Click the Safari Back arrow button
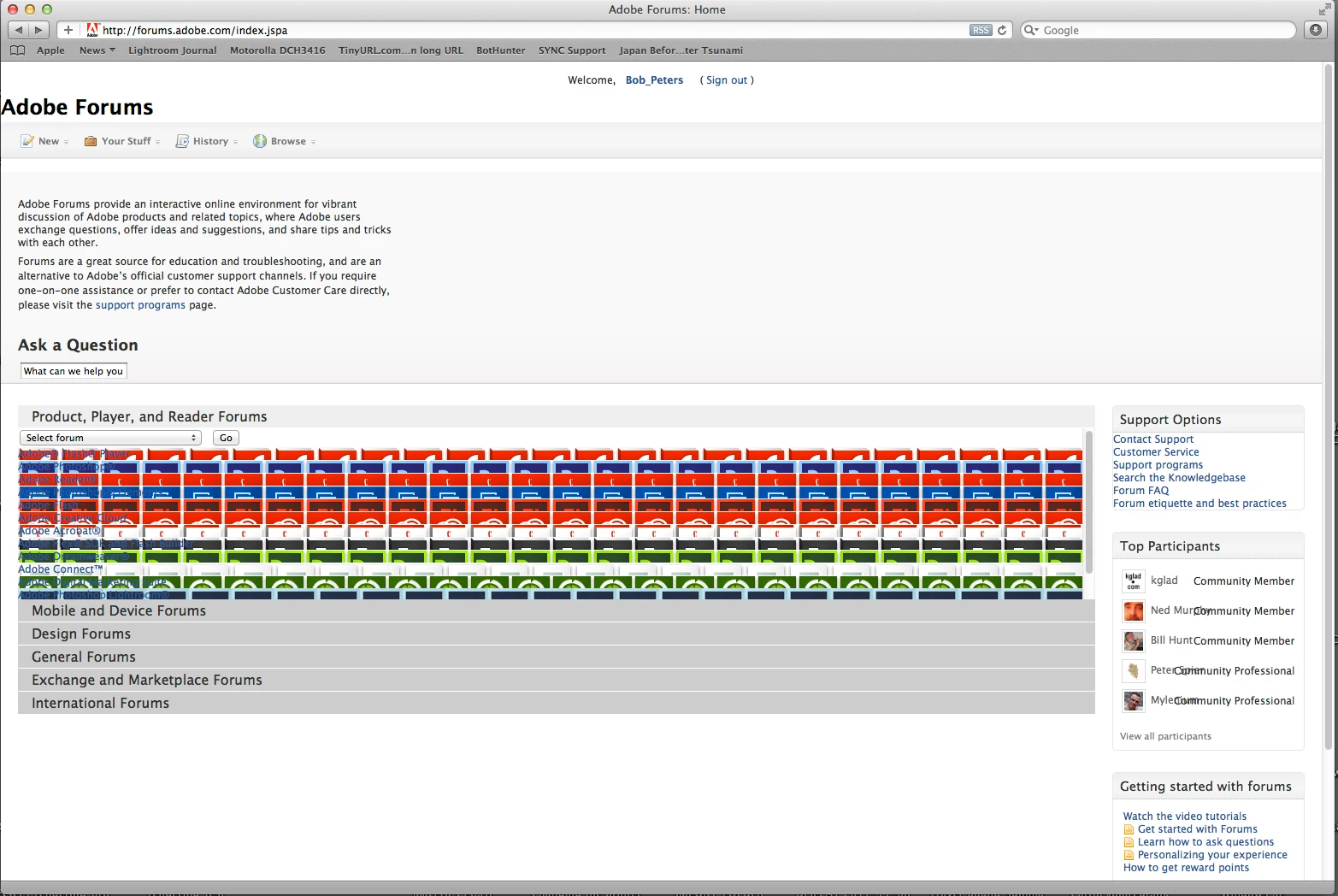The height and width of the screenshot is (896, 1338). pos(19,30)
